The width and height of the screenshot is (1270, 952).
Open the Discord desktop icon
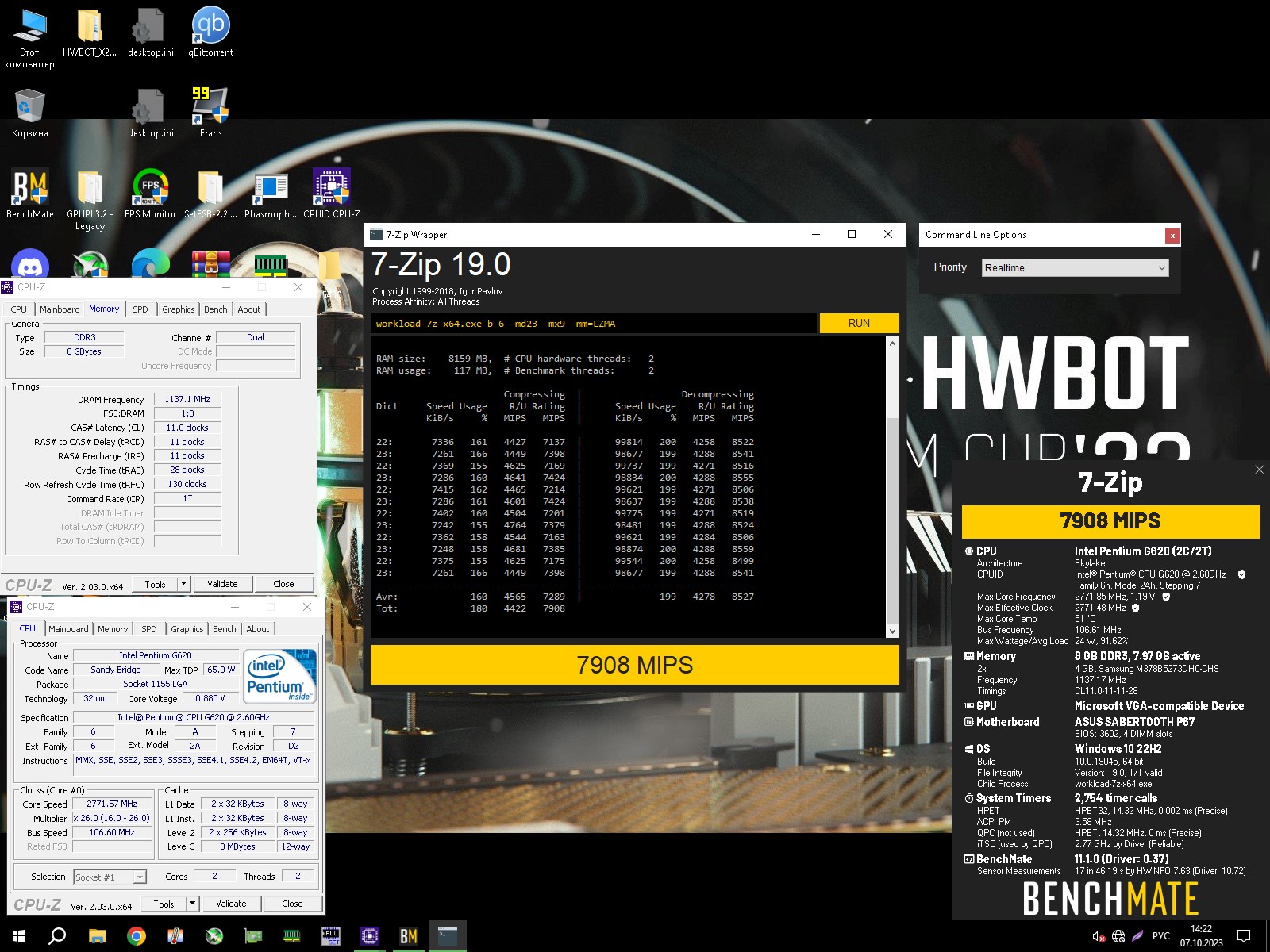[30, 264]
